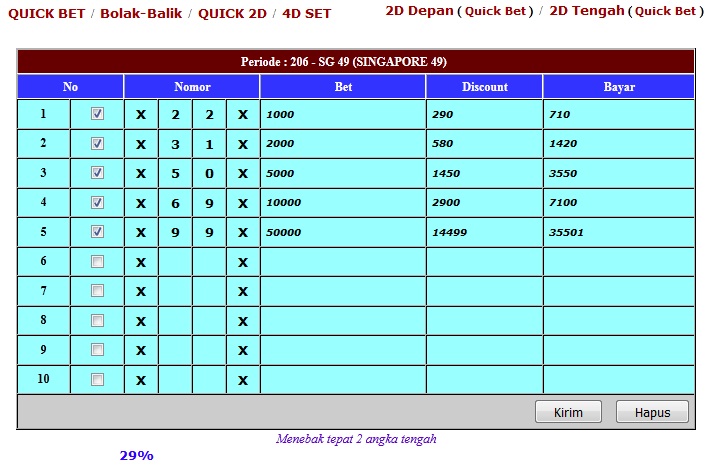Click the digit 6 field in row 4

click(175, 203)
